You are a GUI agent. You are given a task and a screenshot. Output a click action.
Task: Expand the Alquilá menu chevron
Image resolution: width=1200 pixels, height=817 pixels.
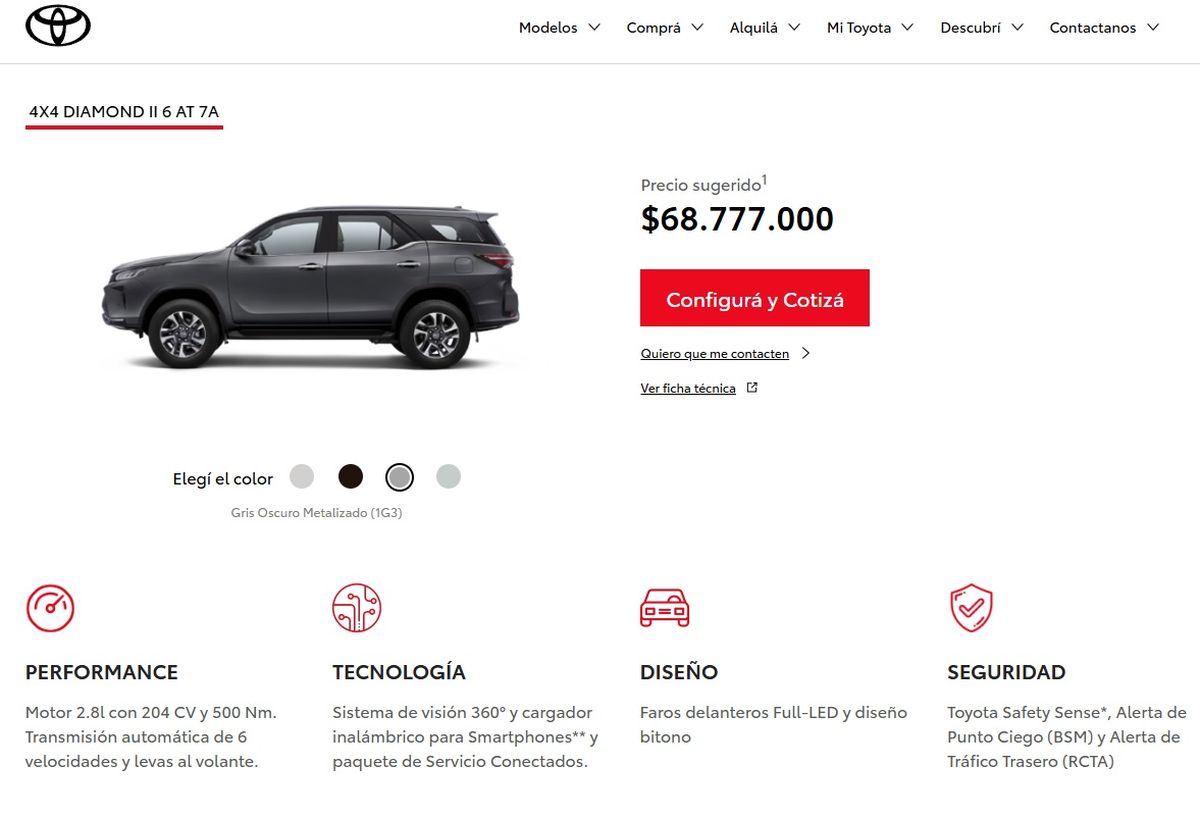(794, 28)
